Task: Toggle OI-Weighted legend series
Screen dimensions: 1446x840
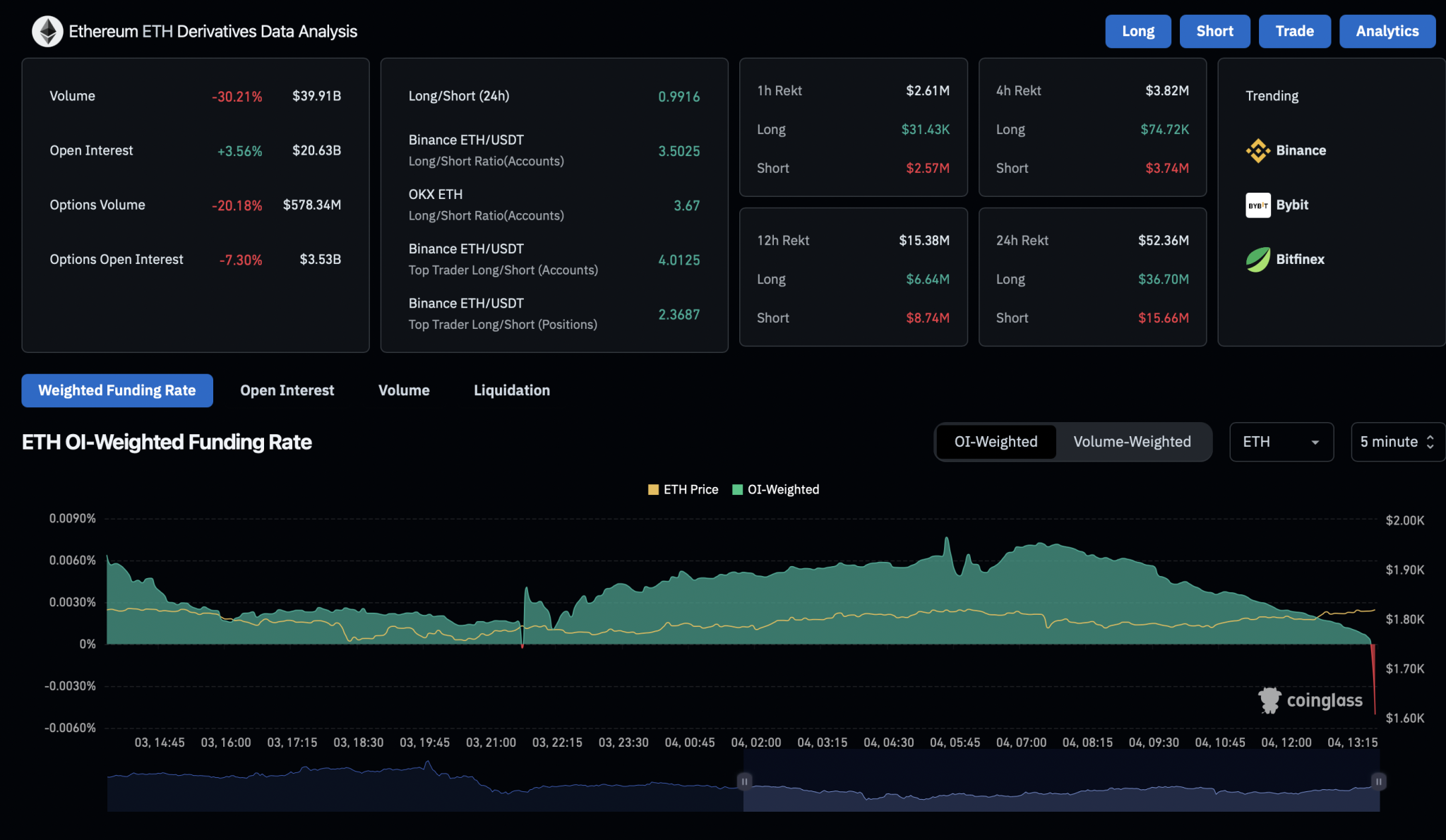Action: (x=776, y=490)
